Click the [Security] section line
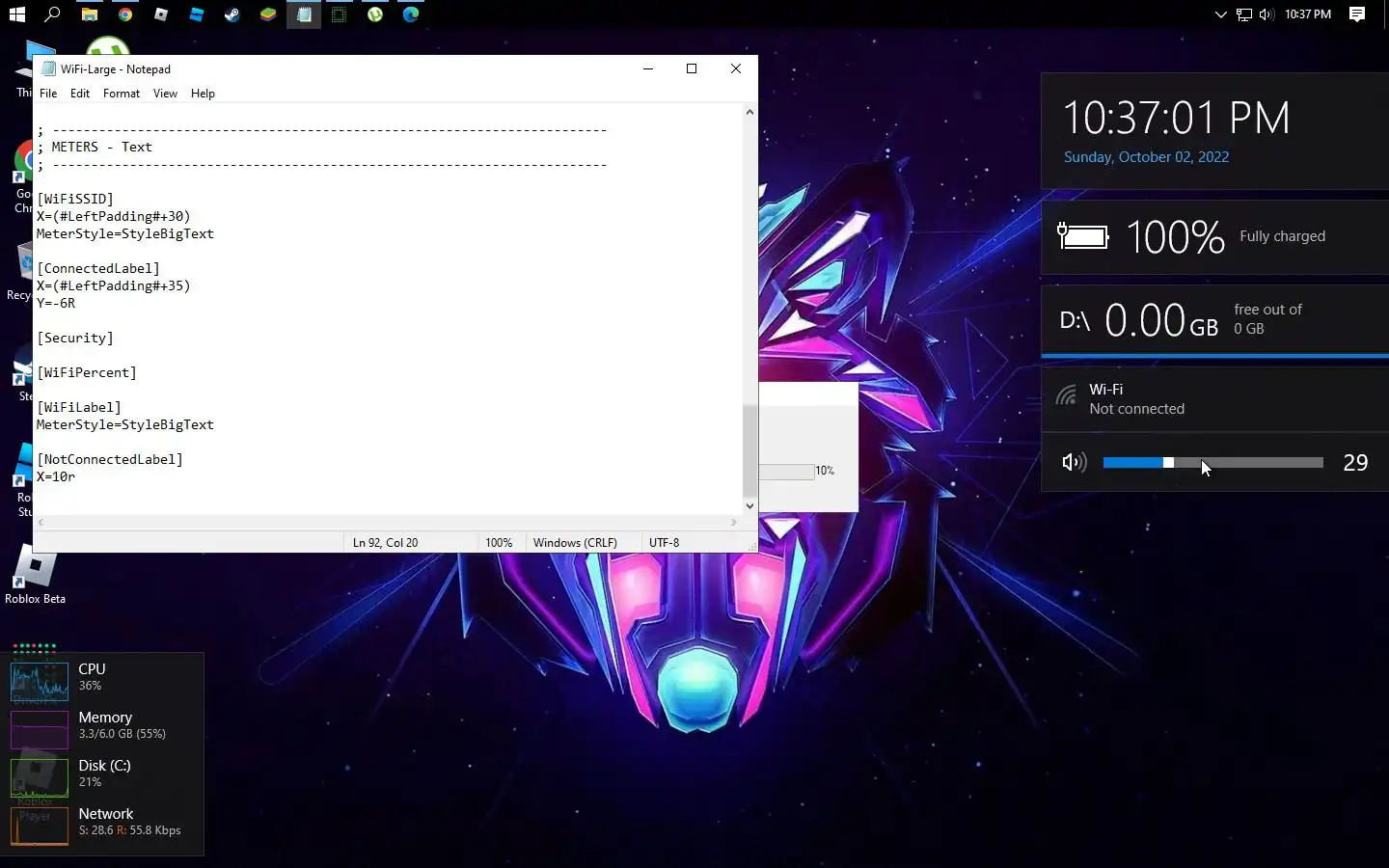The width and height of the screenshot is (1389, 868). tap(75, 338)
